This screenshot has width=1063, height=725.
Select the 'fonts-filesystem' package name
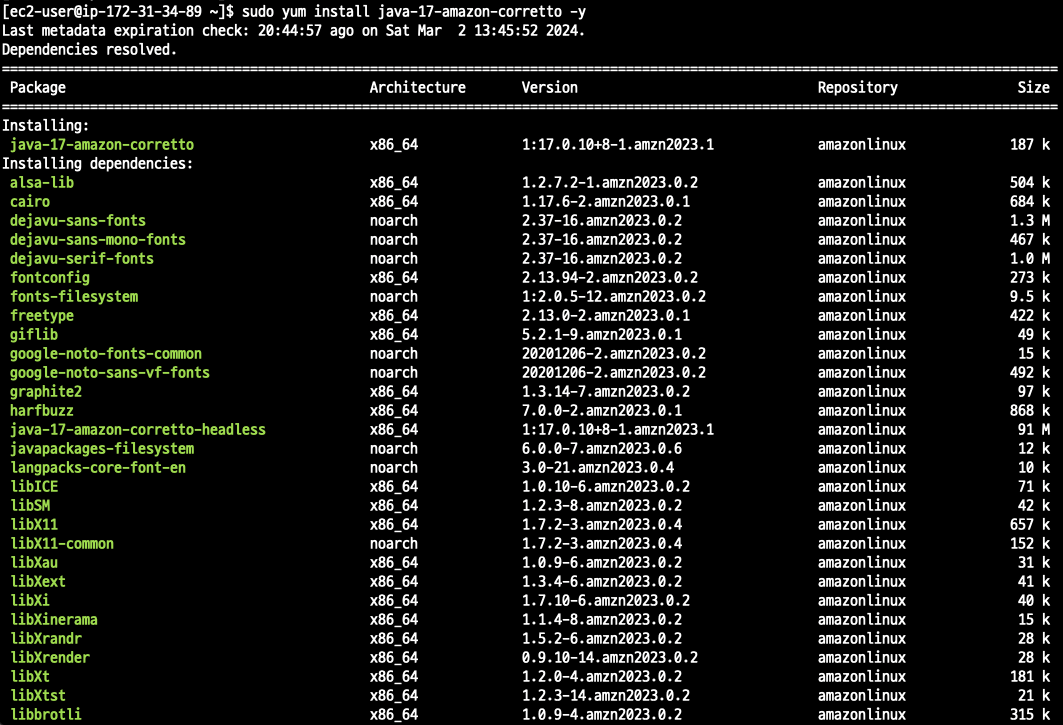[x=74, y=296]
